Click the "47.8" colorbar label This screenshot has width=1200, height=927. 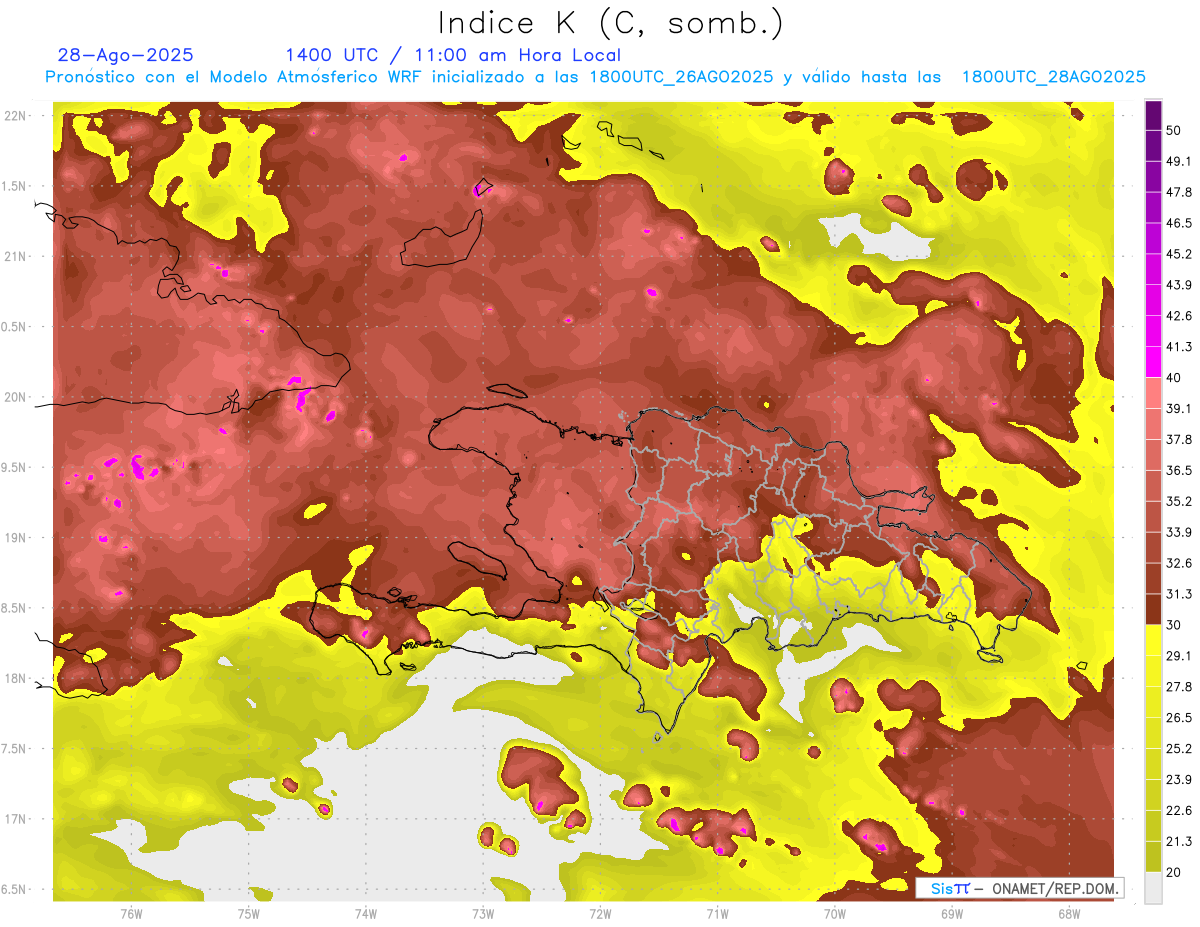1179,192
